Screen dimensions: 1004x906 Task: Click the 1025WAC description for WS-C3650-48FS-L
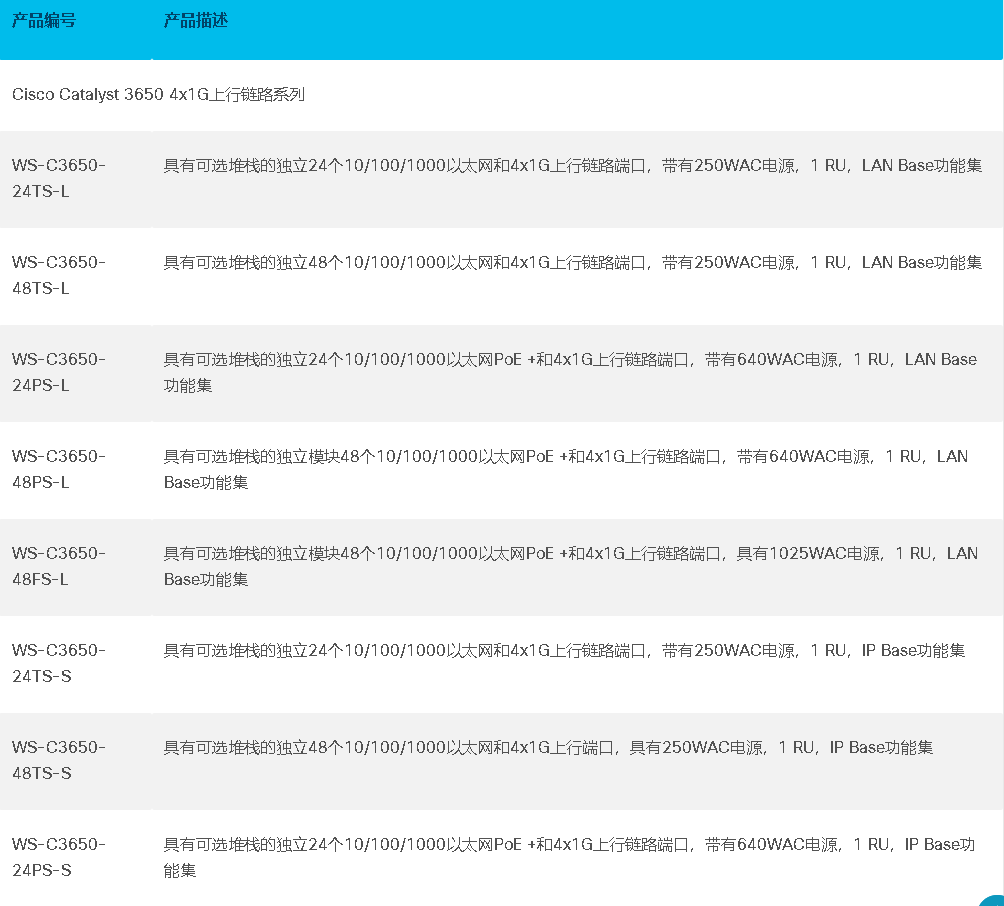[571, 566]
